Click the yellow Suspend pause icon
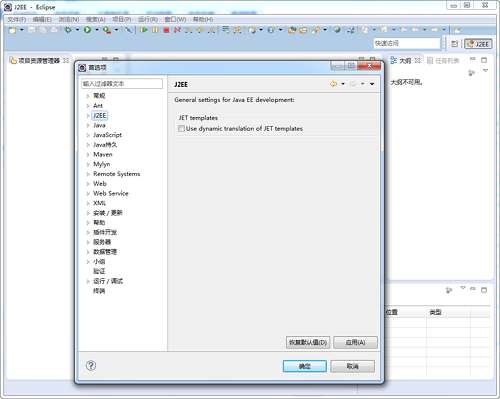Screen dimensions: 500x399 155,30
